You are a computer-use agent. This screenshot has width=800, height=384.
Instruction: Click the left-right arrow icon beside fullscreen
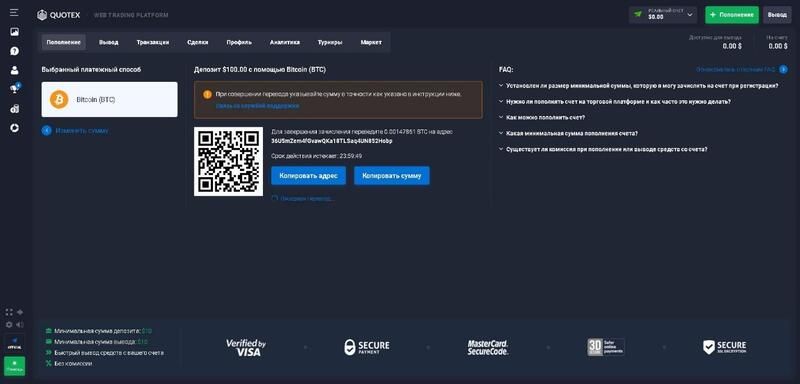(20, 312)
